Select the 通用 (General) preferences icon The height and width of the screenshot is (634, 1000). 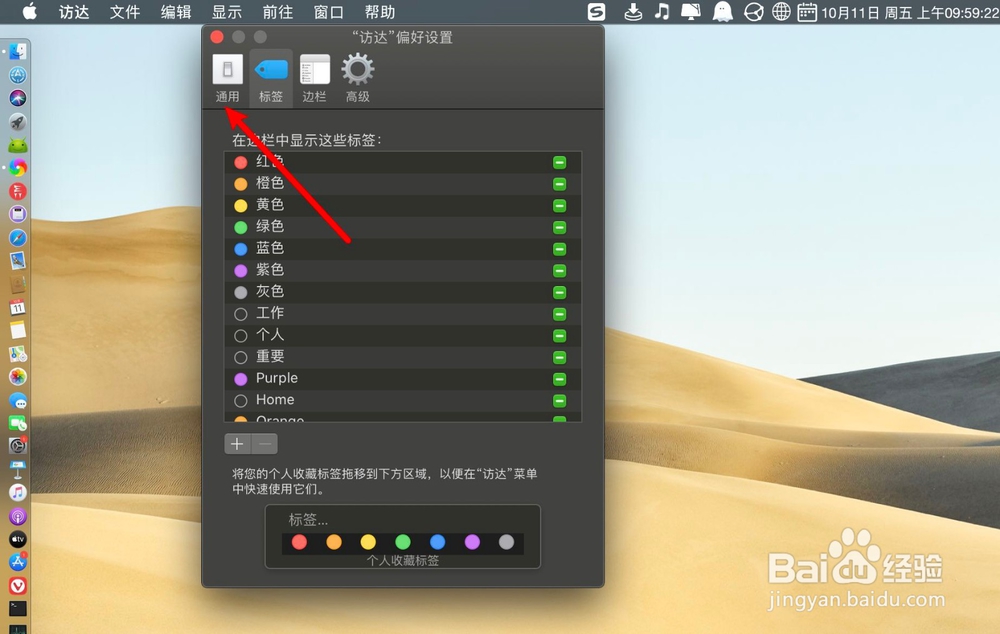tap(227, 70)
